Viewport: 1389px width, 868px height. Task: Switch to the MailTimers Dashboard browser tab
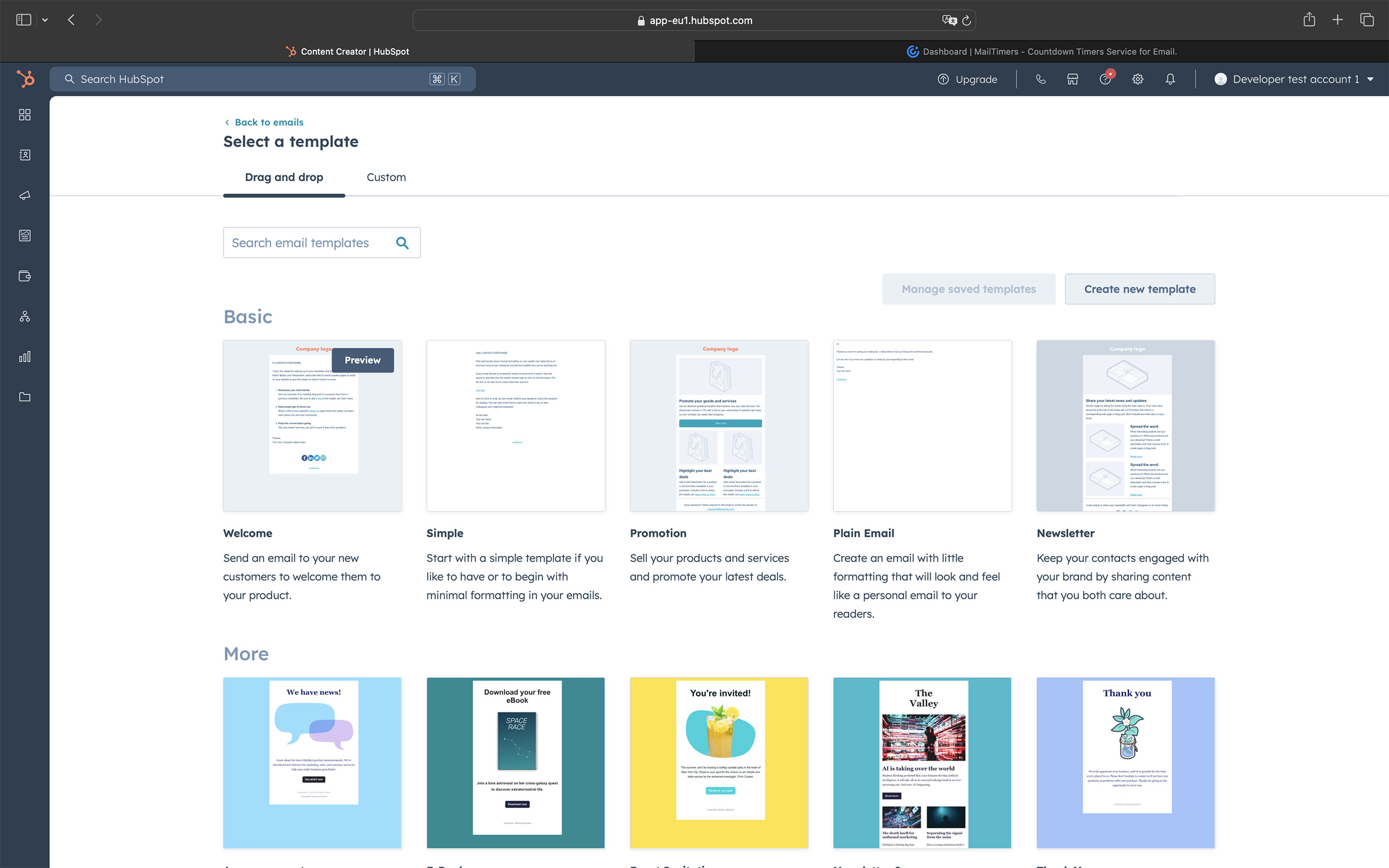[x=1041, y=52]
